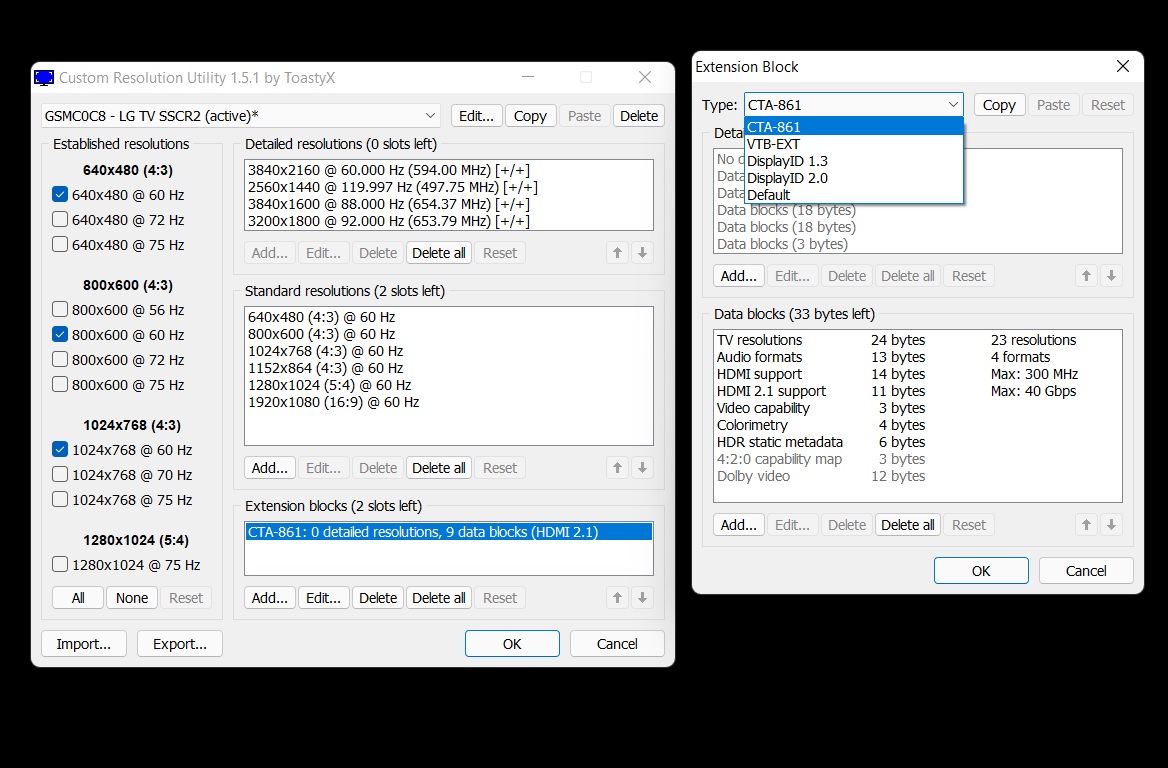Enable 1280x1024 @ 75 Hz

pos(60,565)
